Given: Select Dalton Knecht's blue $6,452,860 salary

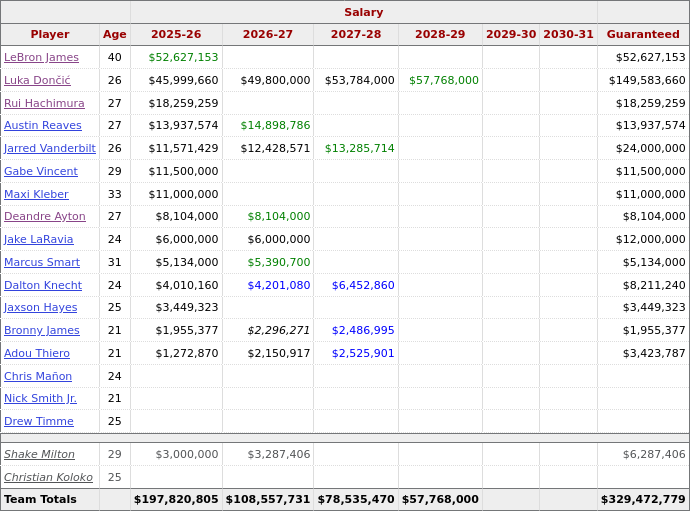Looking at the screenshot, I should coord(363,285).
